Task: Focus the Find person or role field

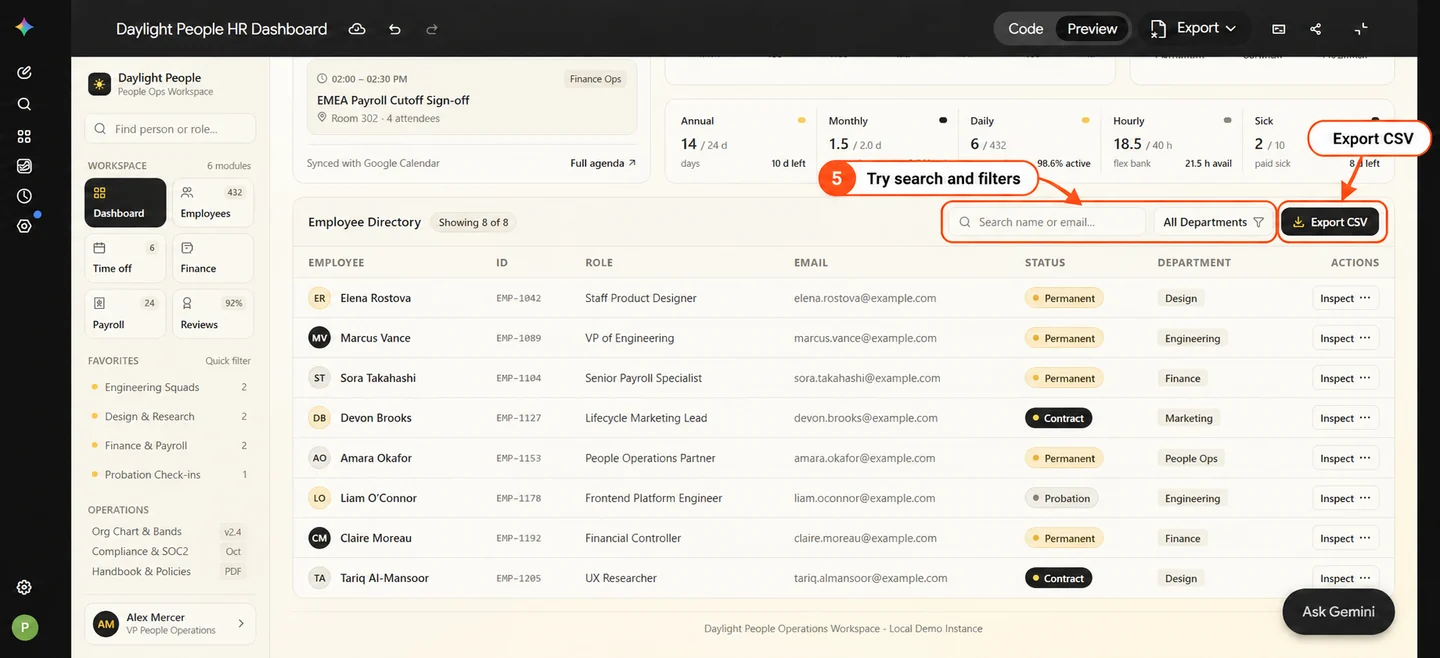Action: [170, 129]
